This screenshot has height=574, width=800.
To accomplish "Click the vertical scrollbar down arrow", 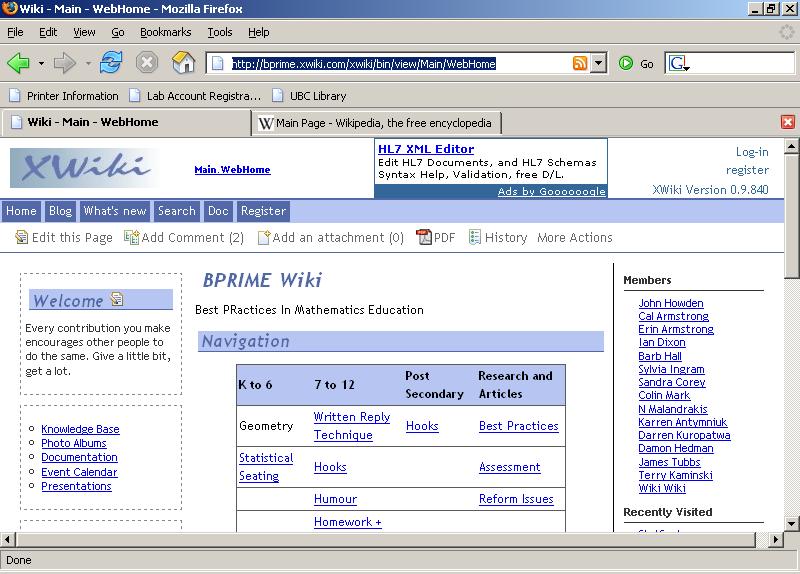I will [x=791, y=523].
